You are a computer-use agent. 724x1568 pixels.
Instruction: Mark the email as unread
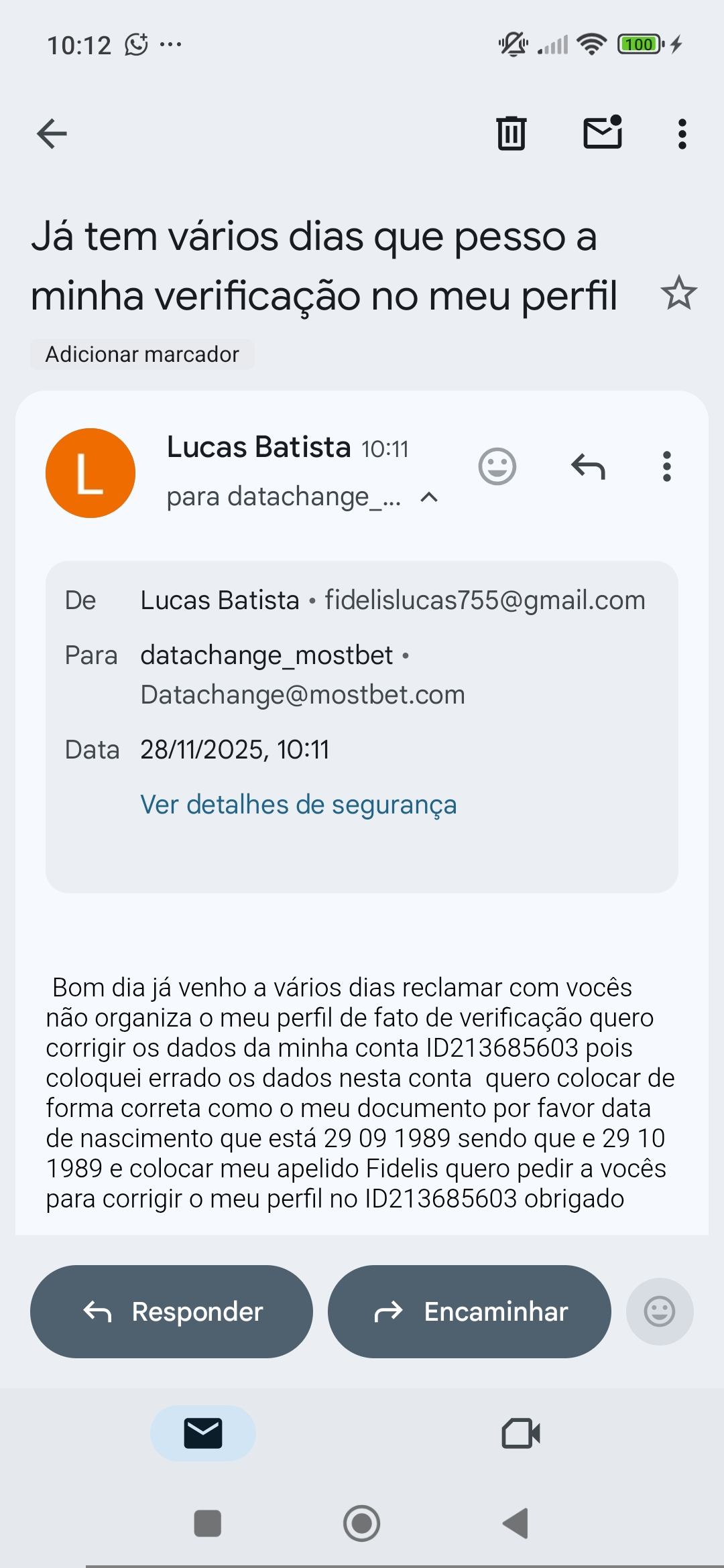click(x=603, y=132)
